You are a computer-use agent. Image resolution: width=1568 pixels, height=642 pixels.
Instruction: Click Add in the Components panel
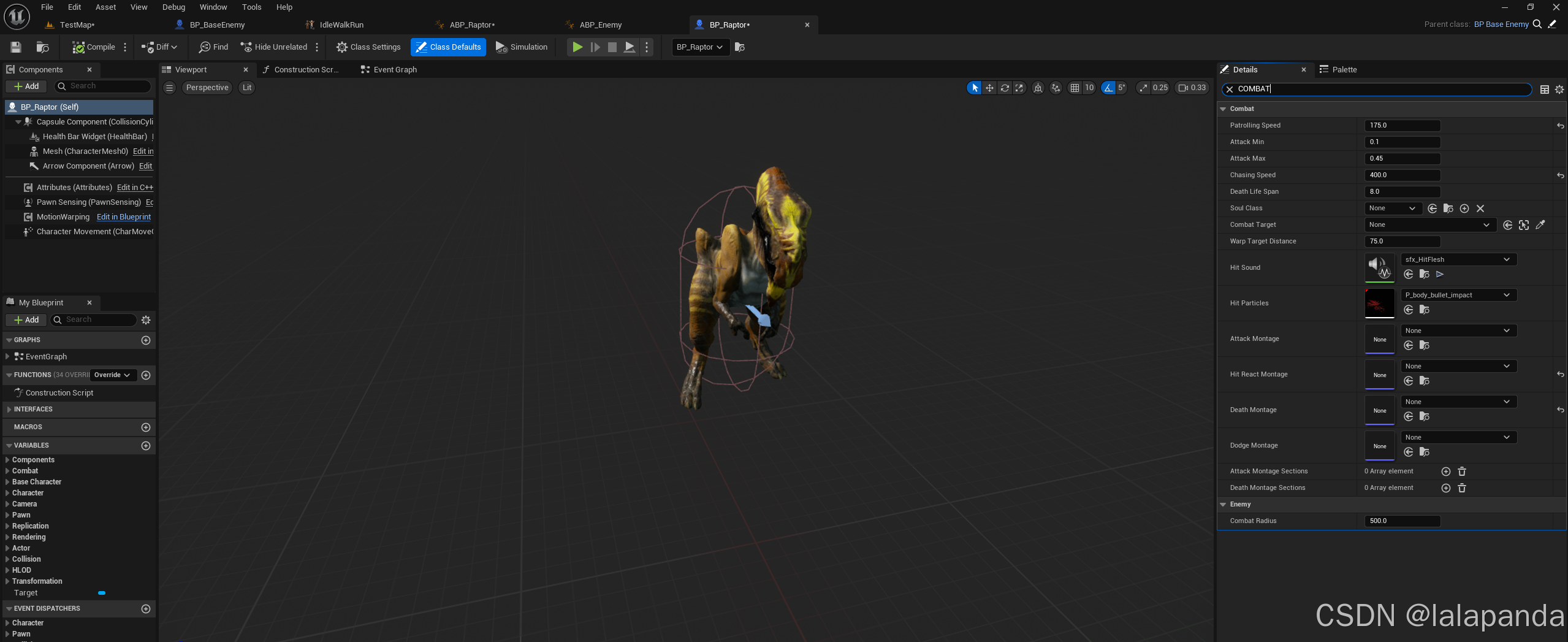[x=26, y=86]
